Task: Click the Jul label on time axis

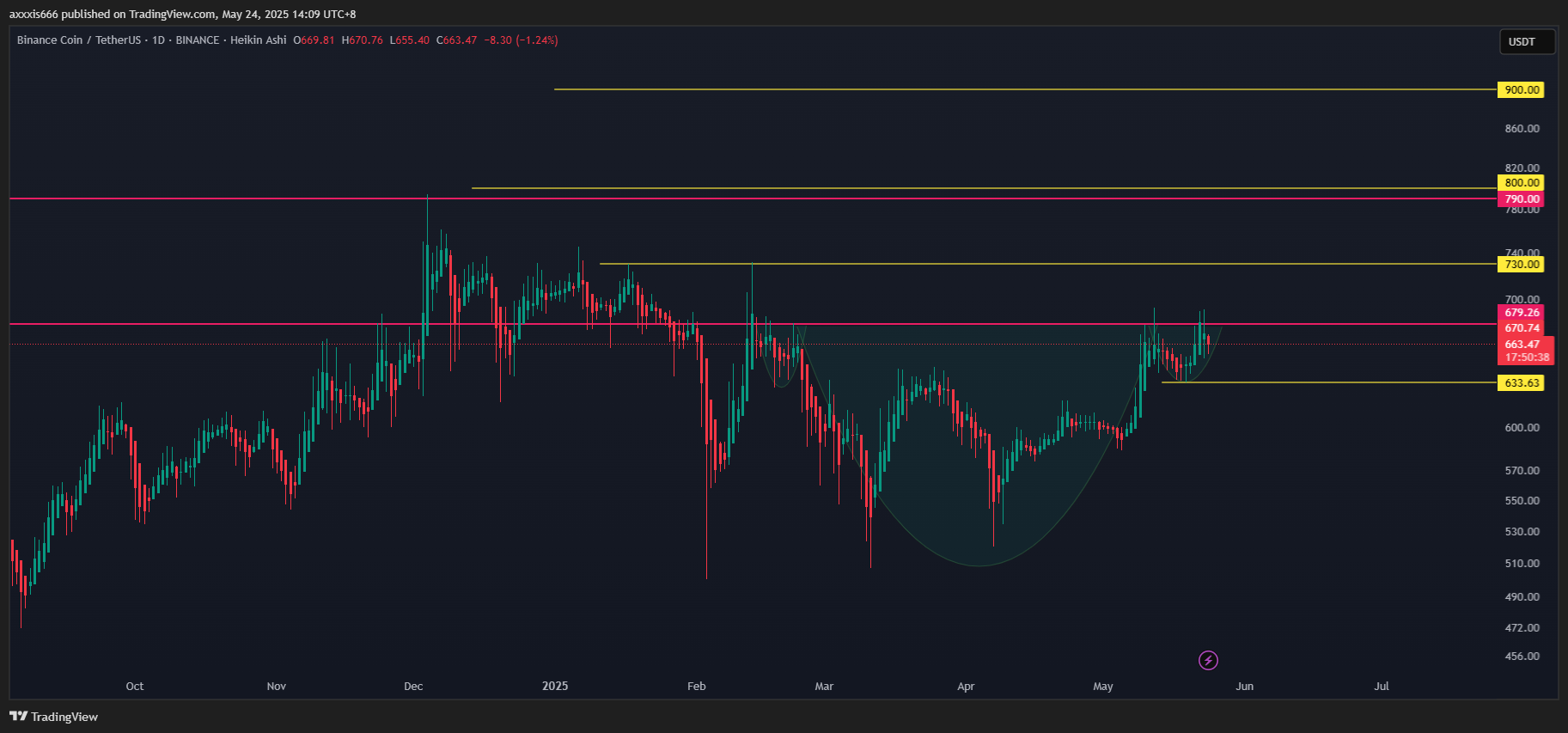Action: 1382,686
